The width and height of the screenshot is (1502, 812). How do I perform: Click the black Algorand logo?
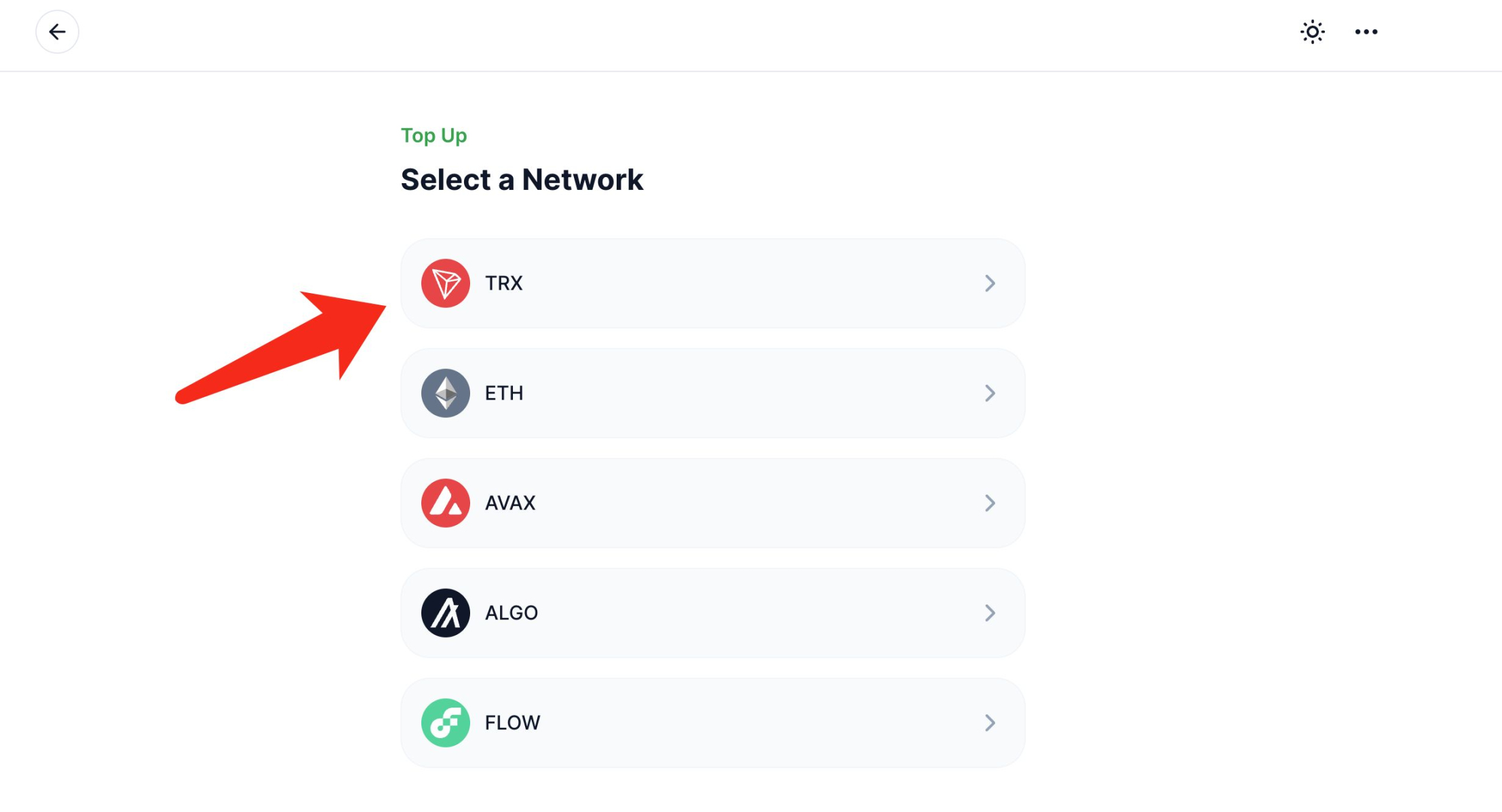(445, 613)
